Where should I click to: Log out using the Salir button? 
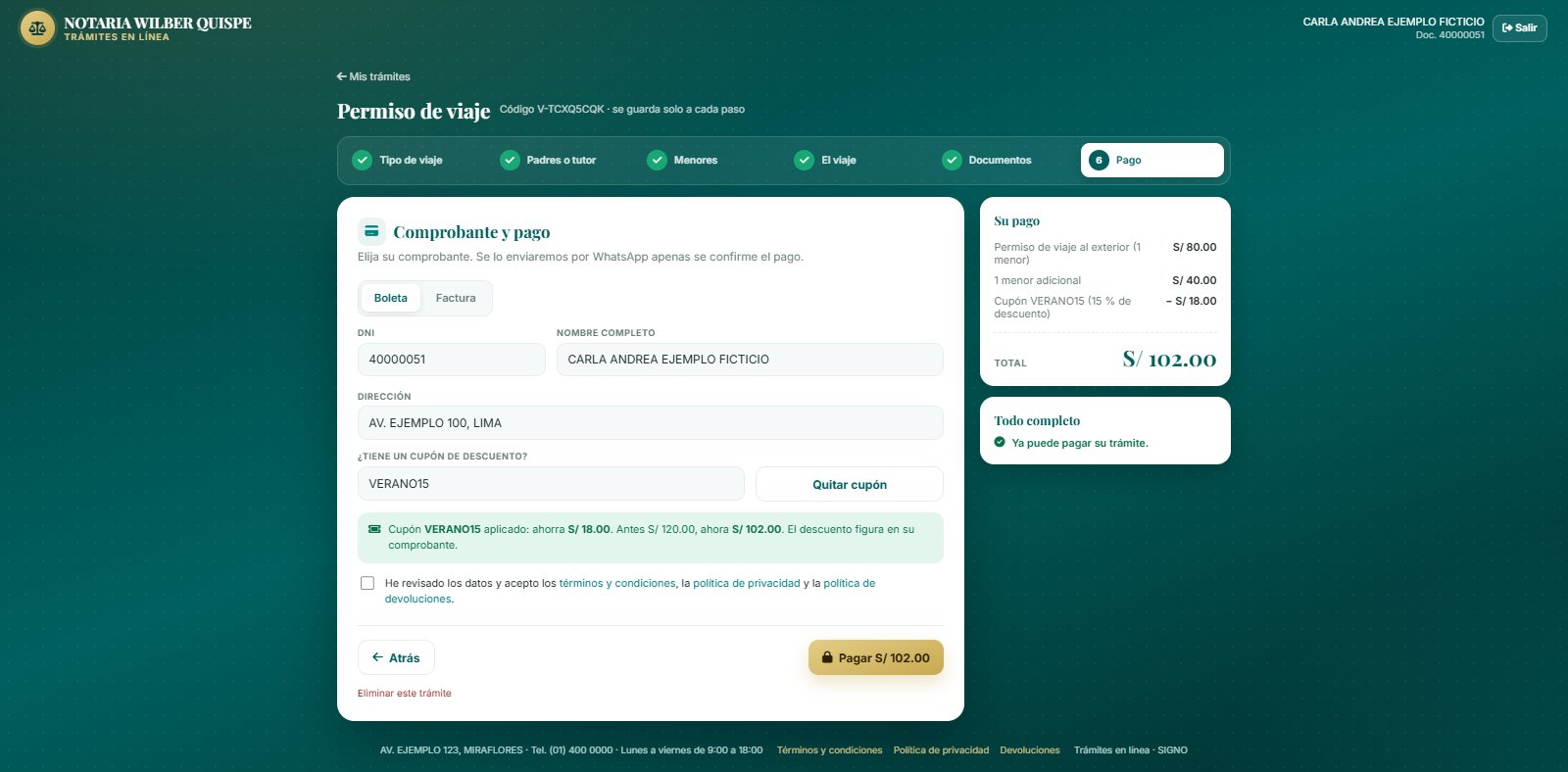1520,27
